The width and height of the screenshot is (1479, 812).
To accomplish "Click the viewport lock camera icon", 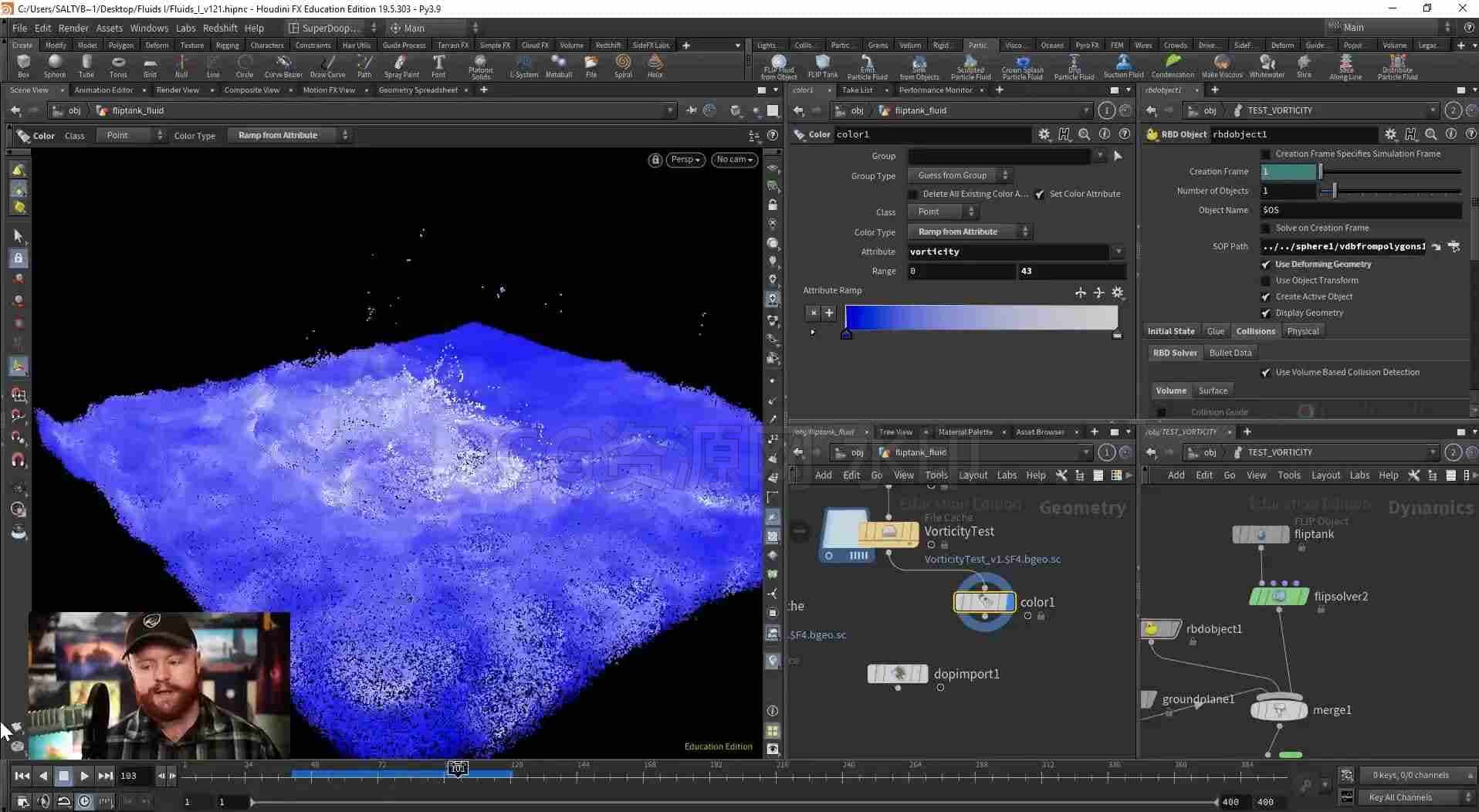I will pos(655,160).
